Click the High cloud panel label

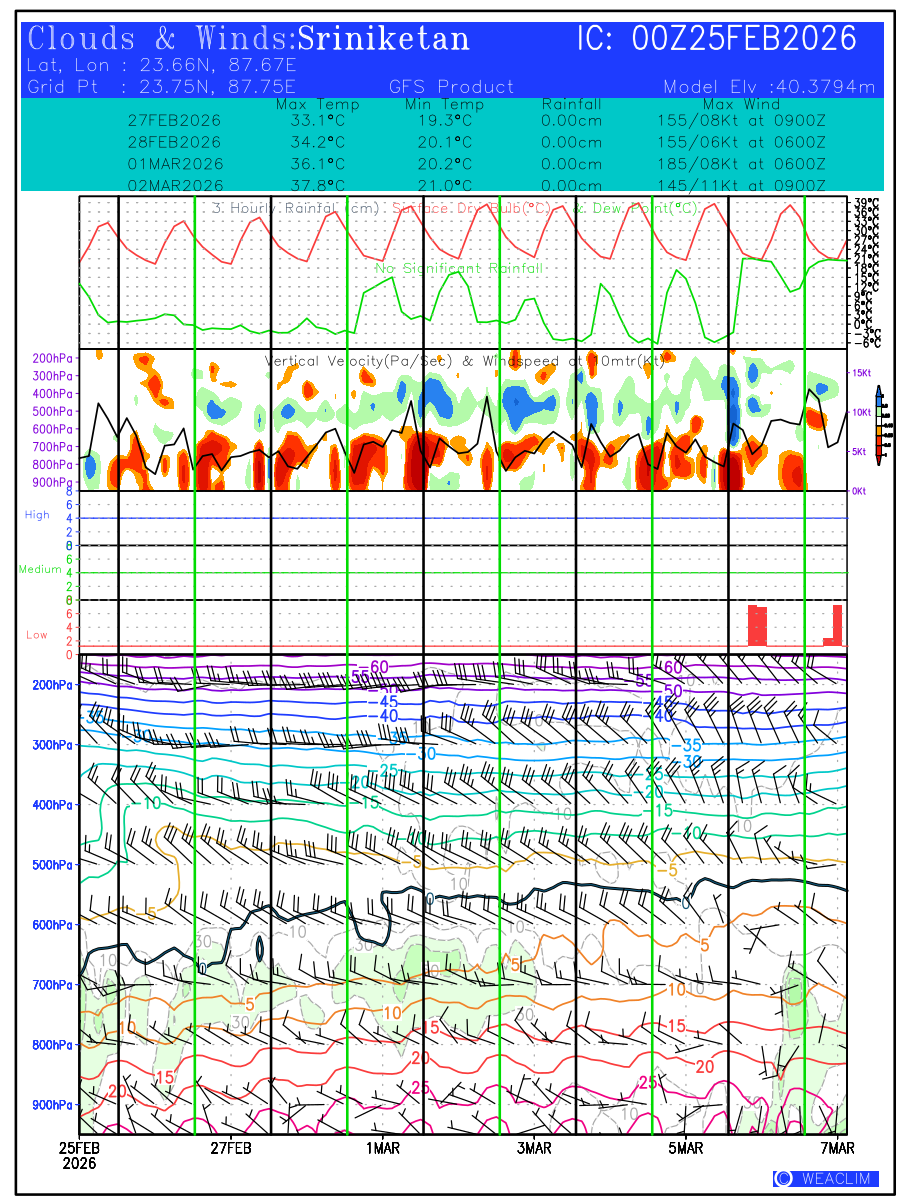pyautogui.click(x=37, y=515)
